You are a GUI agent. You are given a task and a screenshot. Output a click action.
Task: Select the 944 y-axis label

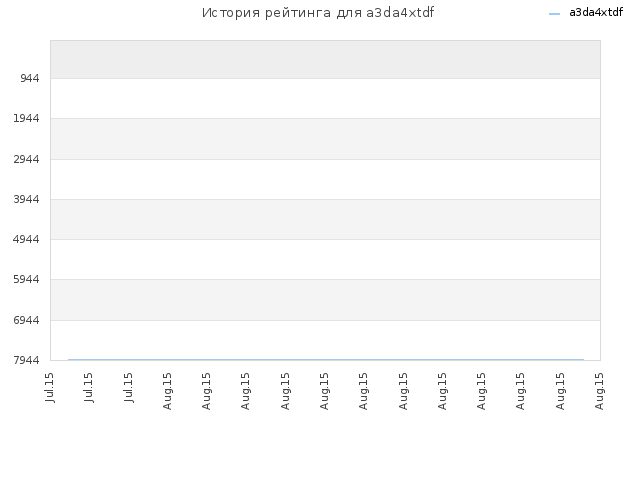point(30,78)
